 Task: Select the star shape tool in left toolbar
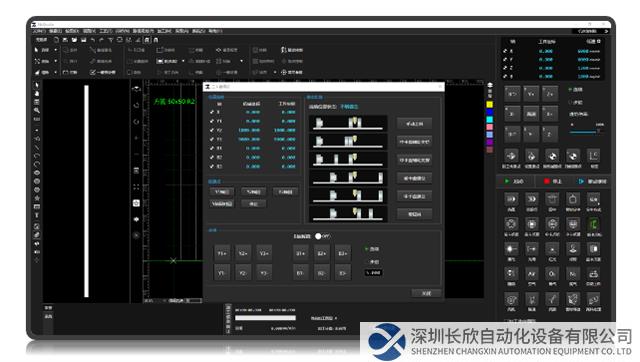(37, 198)
